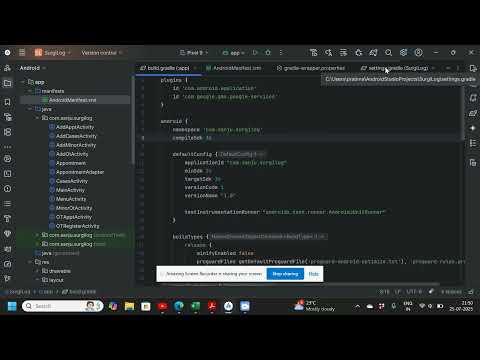Expand the drawable folder

37,271
